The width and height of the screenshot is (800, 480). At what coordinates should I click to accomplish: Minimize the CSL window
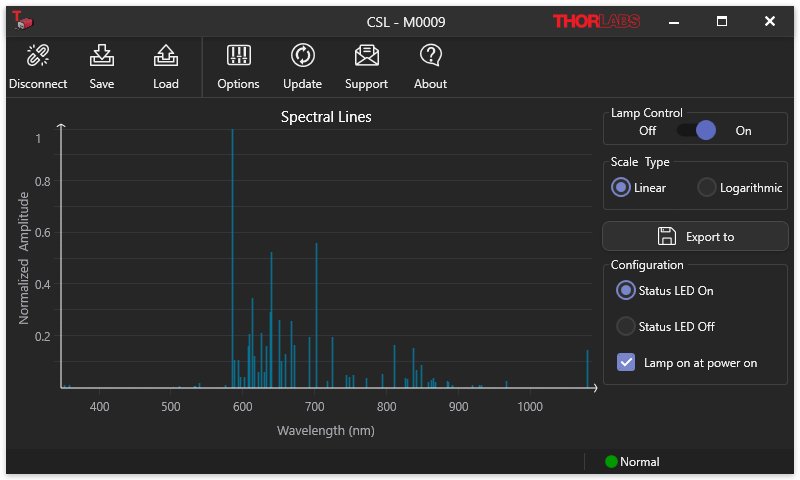[x=674, y=21]
